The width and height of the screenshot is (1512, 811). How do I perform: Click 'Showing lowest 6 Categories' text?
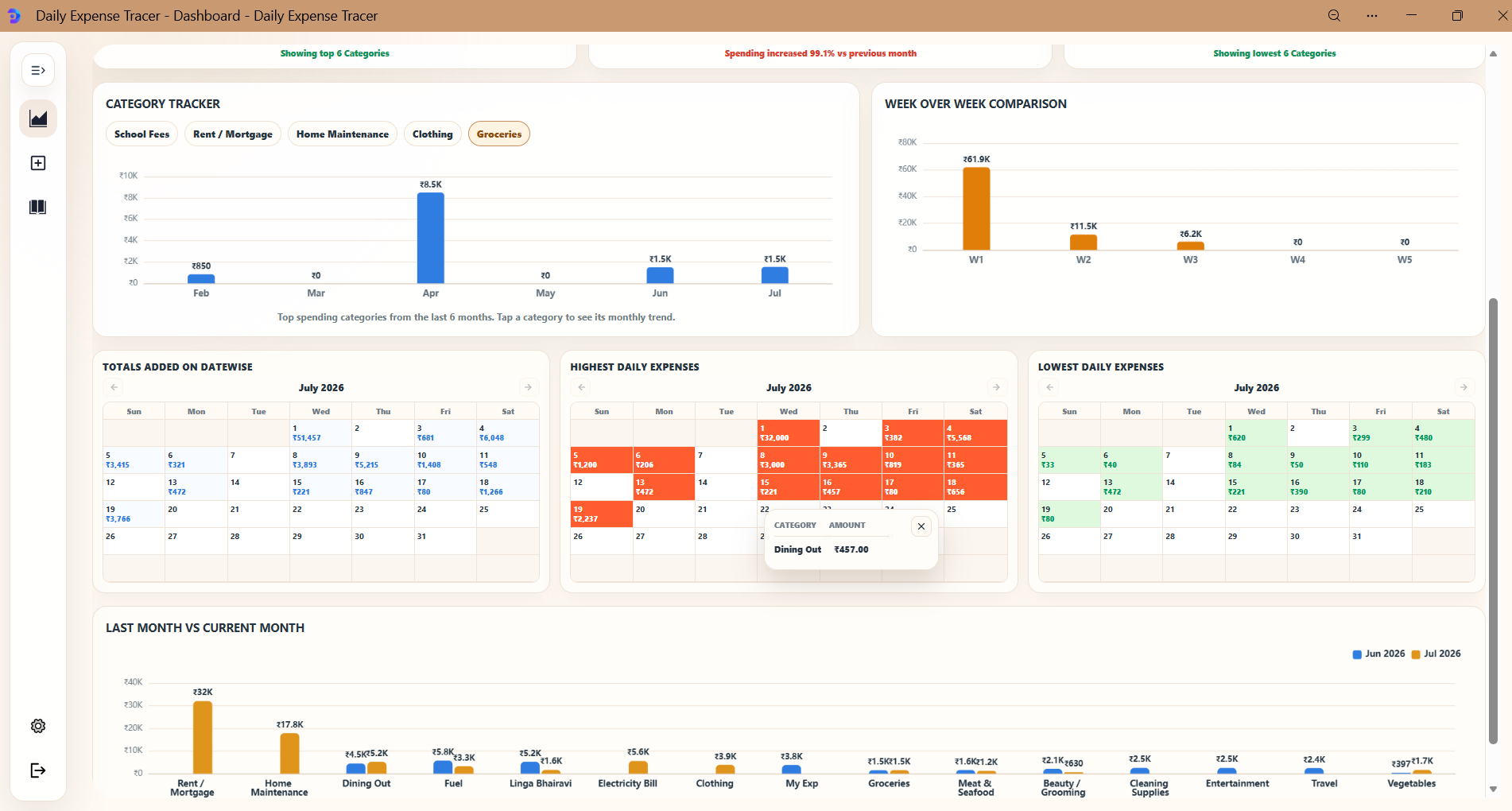click(x=1274, y=53)
